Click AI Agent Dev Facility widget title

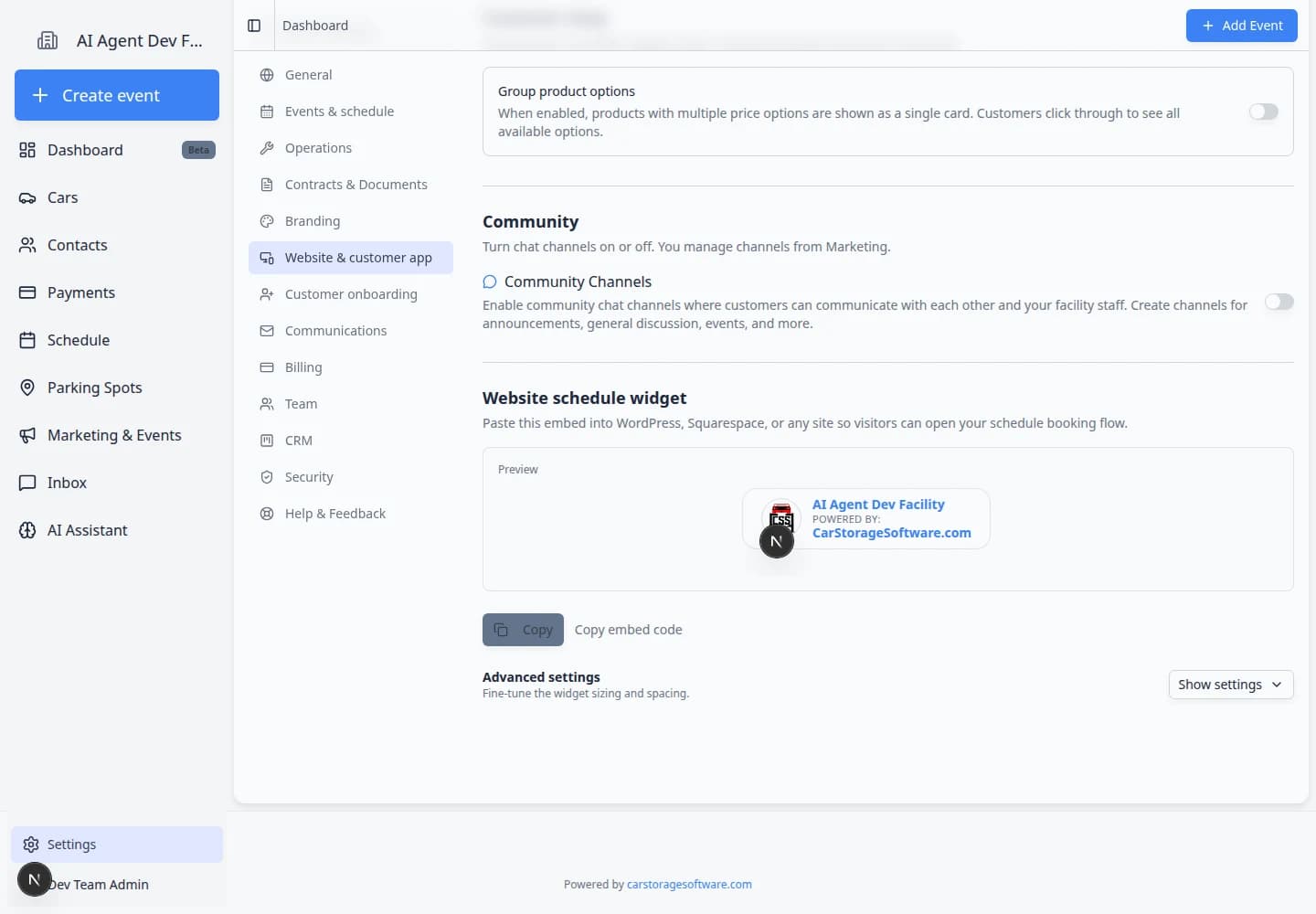(x=878, y=505)
